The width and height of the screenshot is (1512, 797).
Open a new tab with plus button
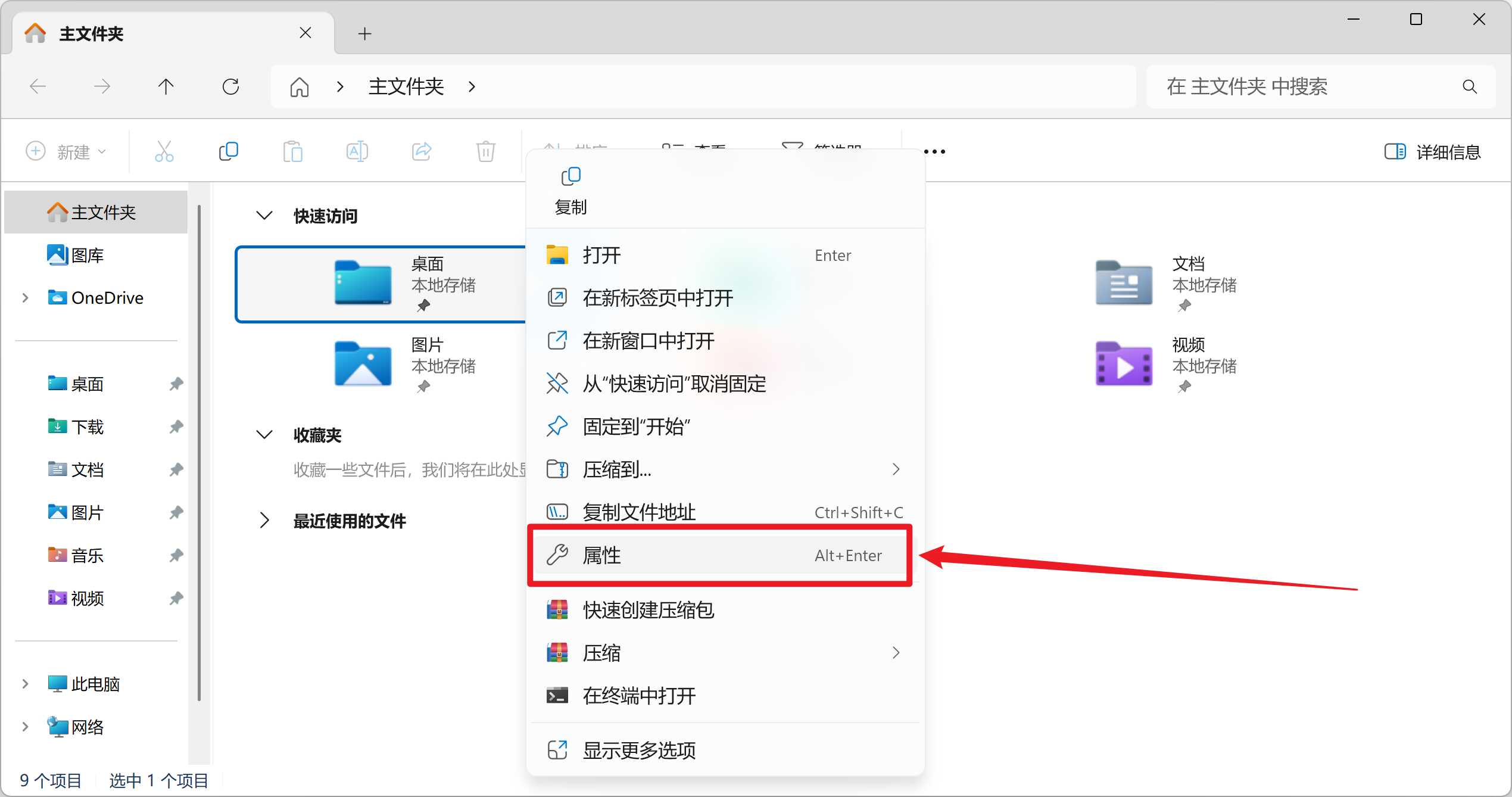point(364,33)
